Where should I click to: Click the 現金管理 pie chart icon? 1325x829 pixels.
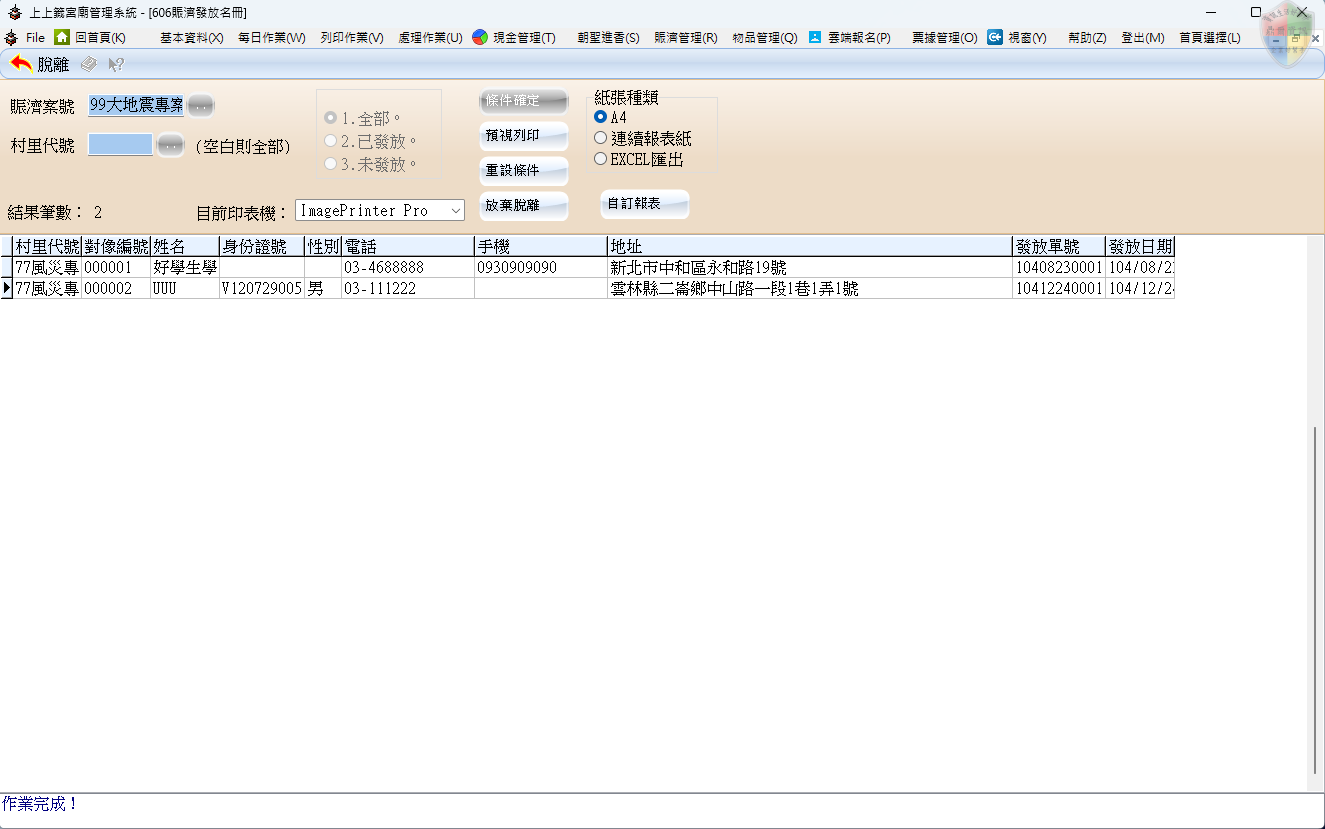tap(480, 37)
